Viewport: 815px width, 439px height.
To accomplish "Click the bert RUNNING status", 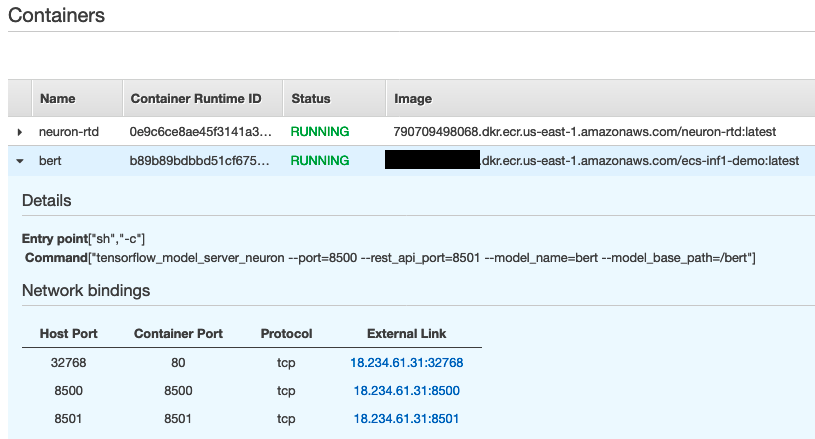I will point(320,161).
